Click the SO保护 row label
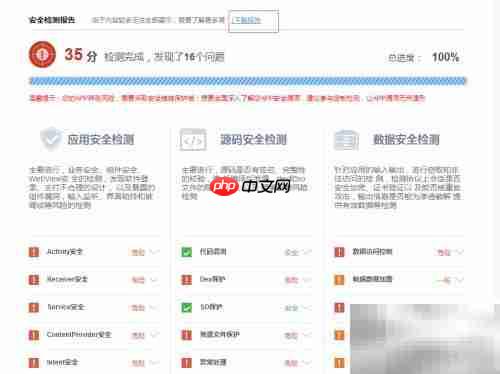The image size is (500, 374). [x=211, y=307]
